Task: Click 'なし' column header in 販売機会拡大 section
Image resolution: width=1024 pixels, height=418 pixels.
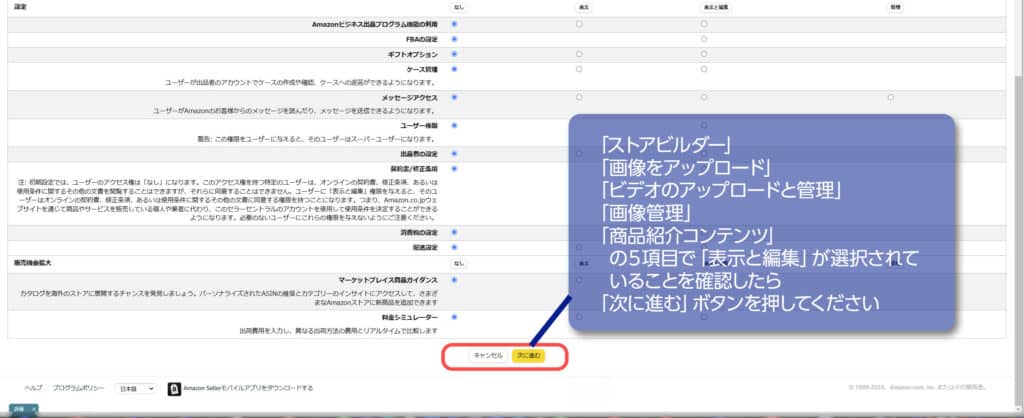Action: coord(458,263)
